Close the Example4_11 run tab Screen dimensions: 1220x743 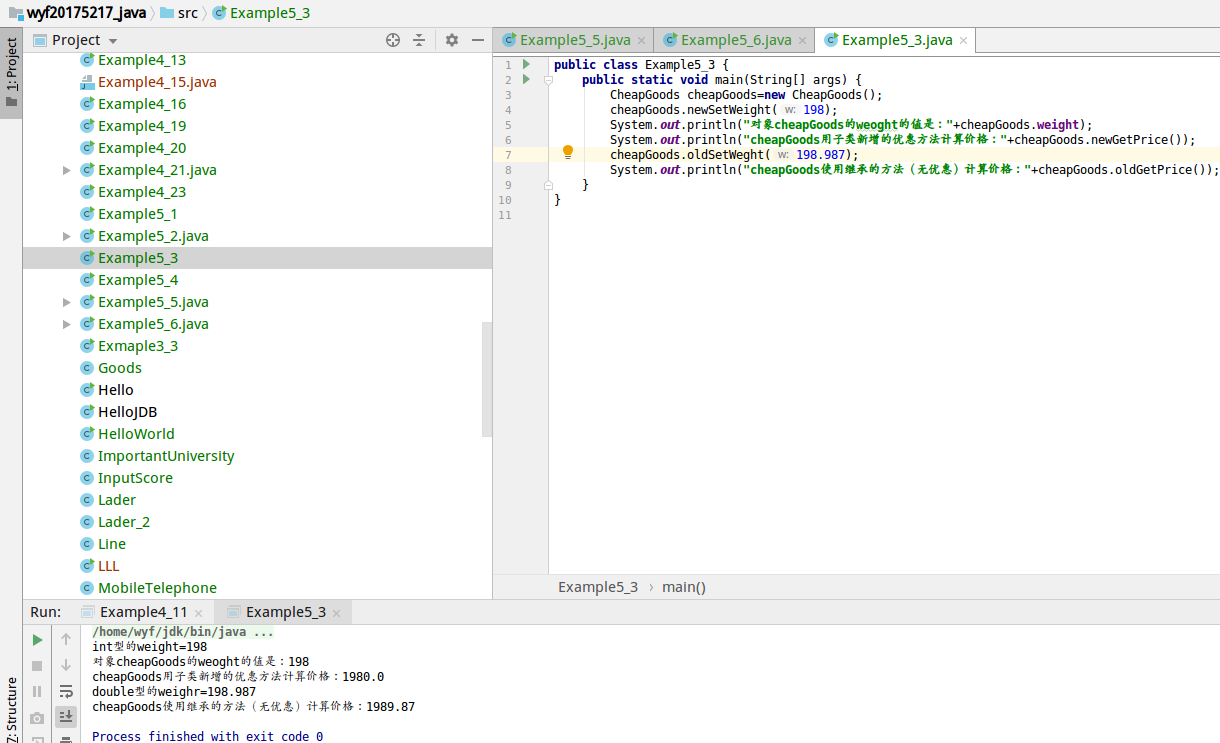(x=198, y=613)
